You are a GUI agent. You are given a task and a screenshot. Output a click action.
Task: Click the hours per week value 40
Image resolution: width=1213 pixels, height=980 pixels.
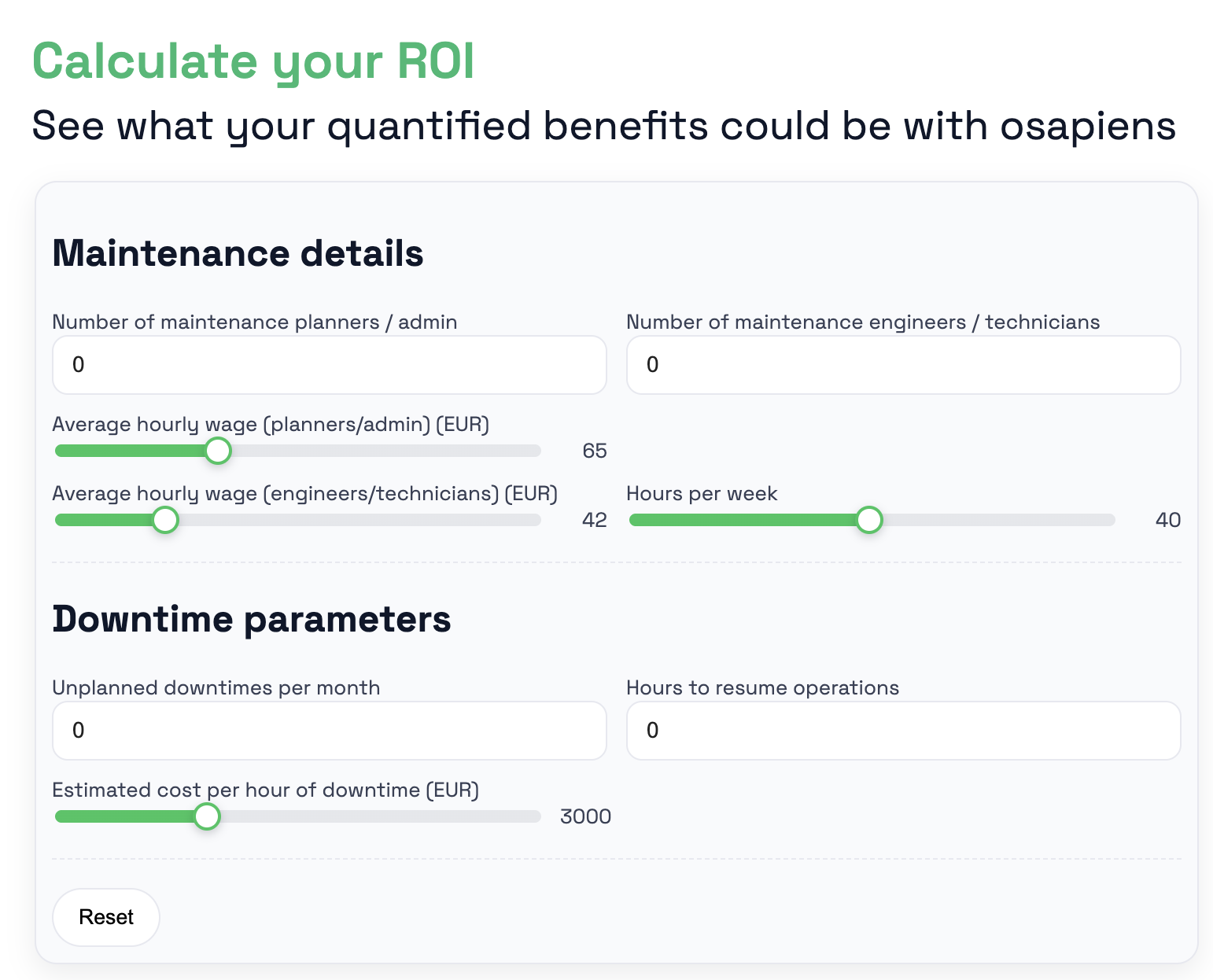(x=1167, y=520)
